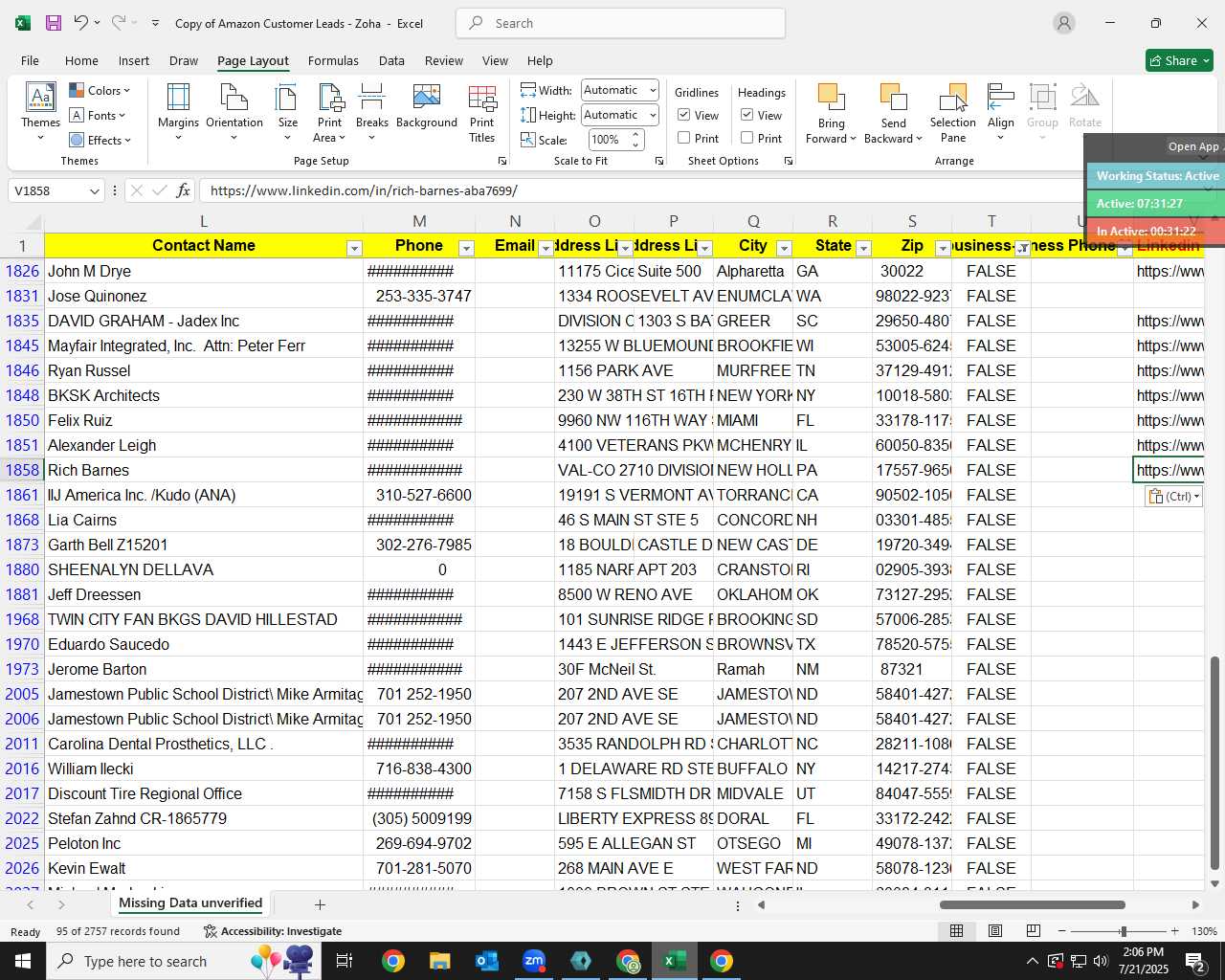Select the Missing Data unverified sheet tab
The width and height of the screenshot is (1225, 980).
point(190,903)
